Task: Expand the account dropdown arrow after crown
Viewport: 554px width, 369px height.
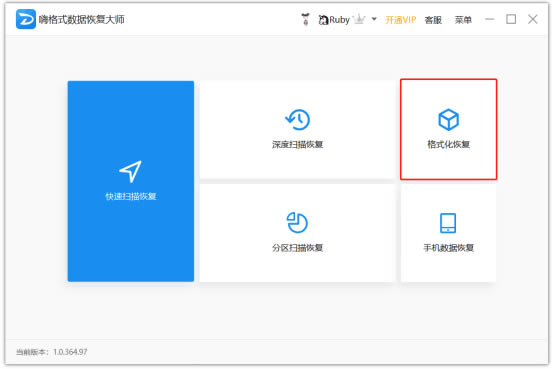Action: 374,19
